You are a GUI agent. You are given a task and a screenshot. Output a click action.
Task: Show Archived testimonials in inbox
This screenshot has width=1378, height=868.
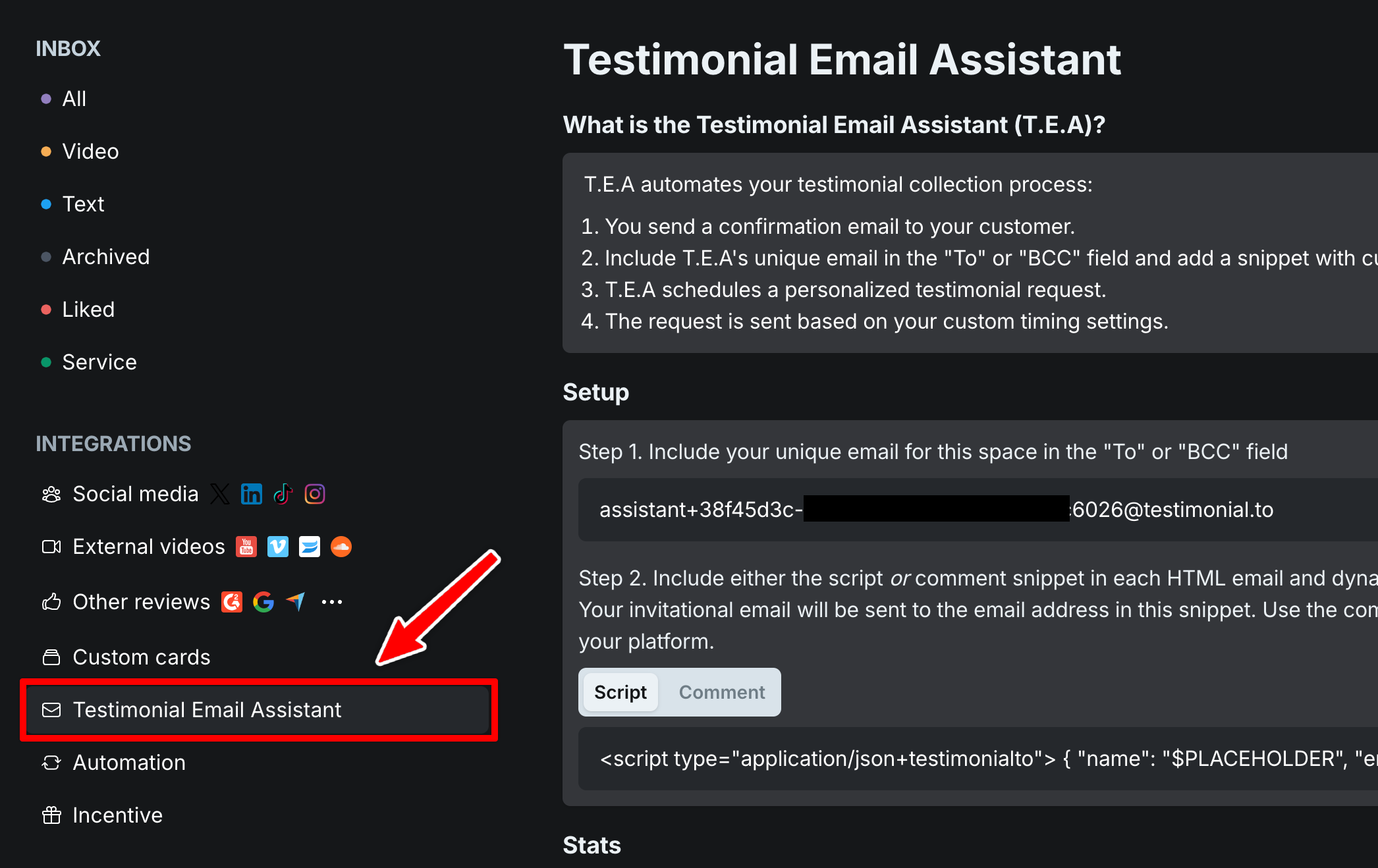105,257
